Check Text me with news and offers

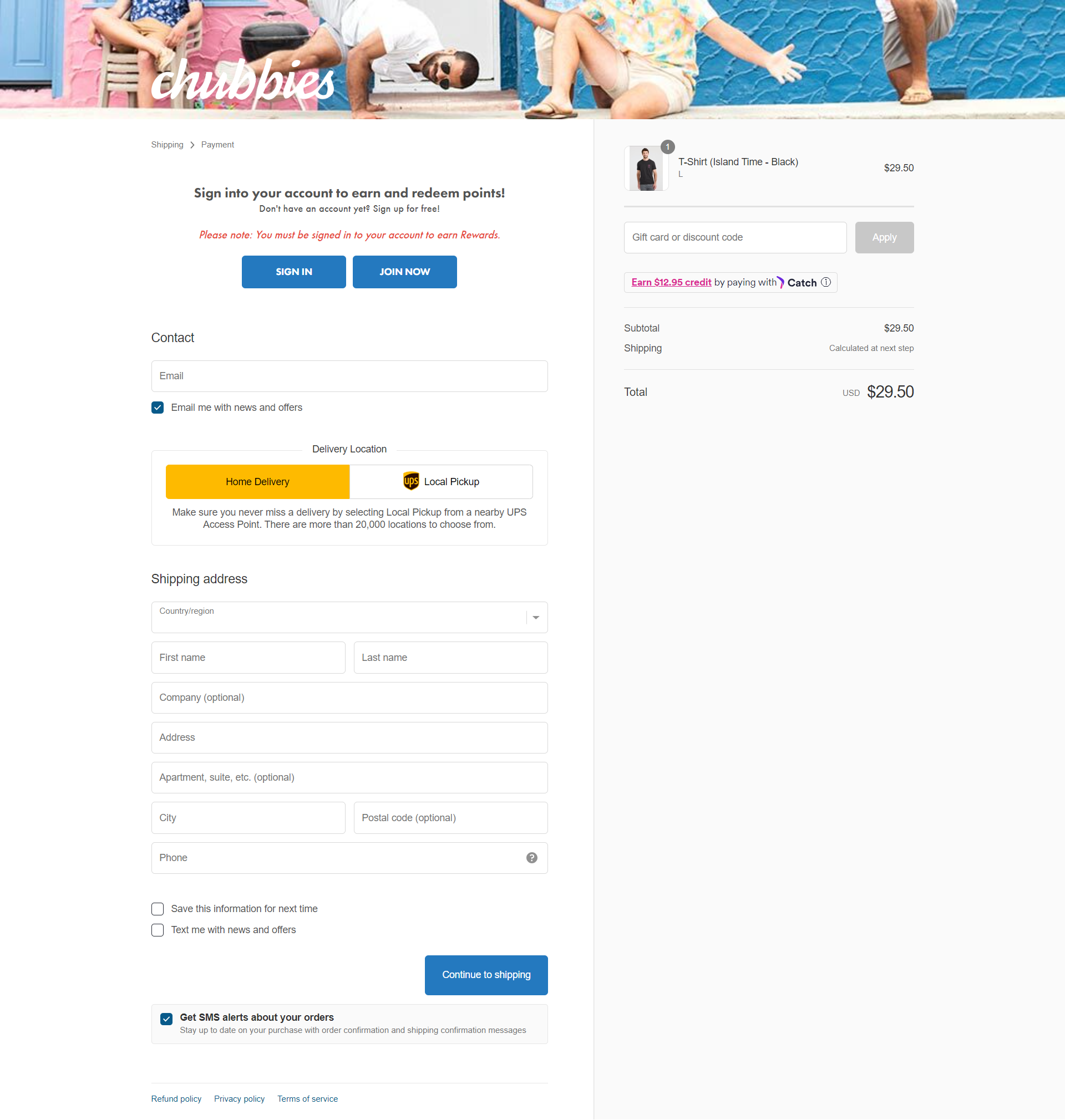click(x=158, y=929)
